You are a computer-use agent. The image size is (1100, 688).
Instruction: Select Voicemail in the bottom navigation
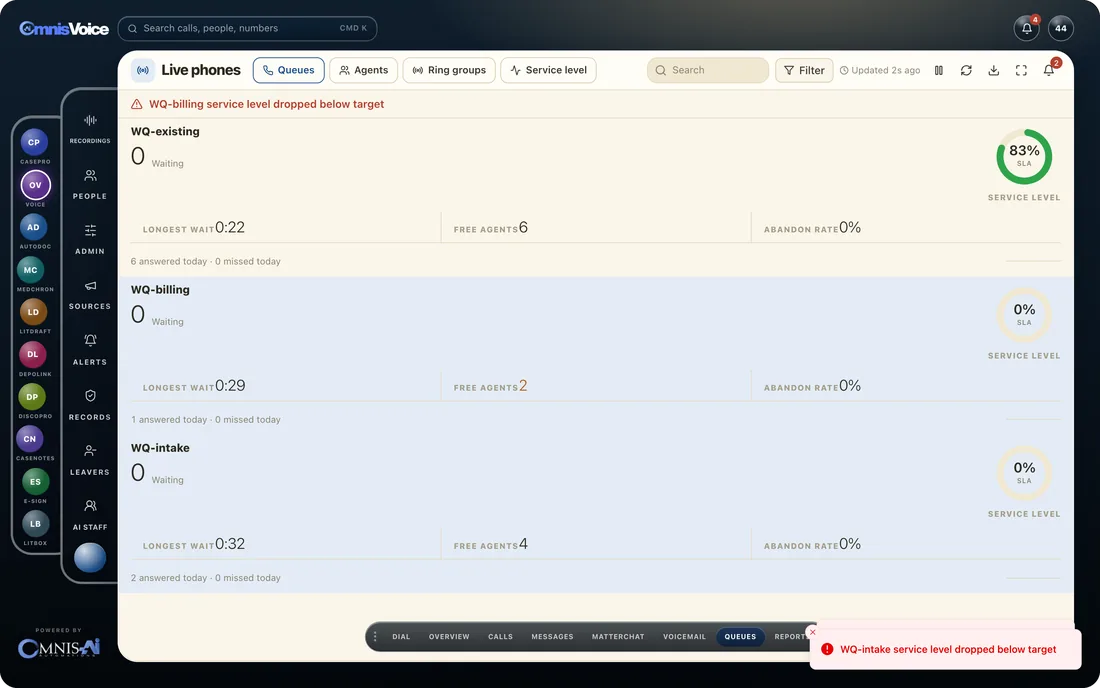click(684, 637)
